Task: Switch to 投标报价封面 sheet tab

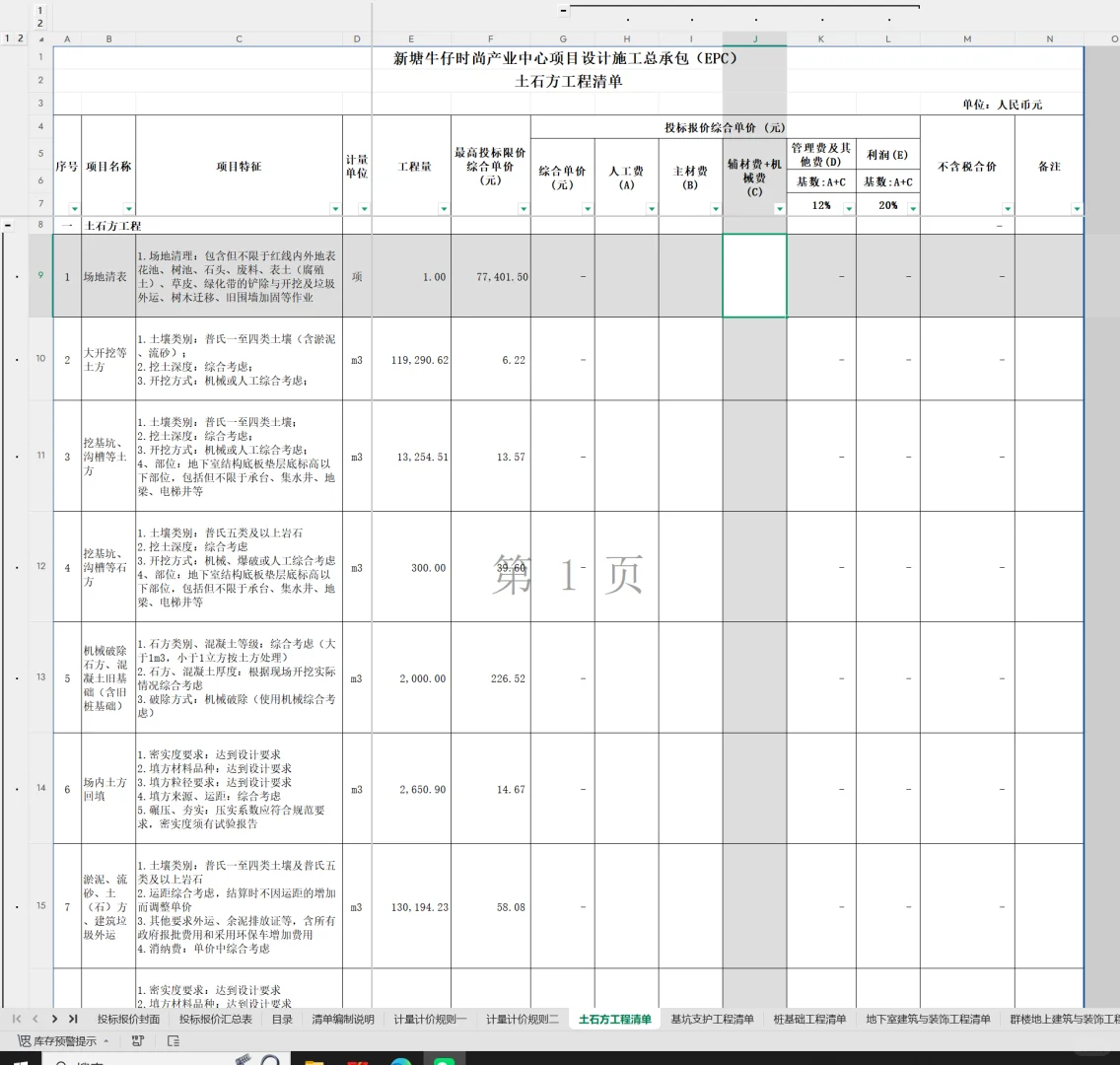Action: [128, 1020]
